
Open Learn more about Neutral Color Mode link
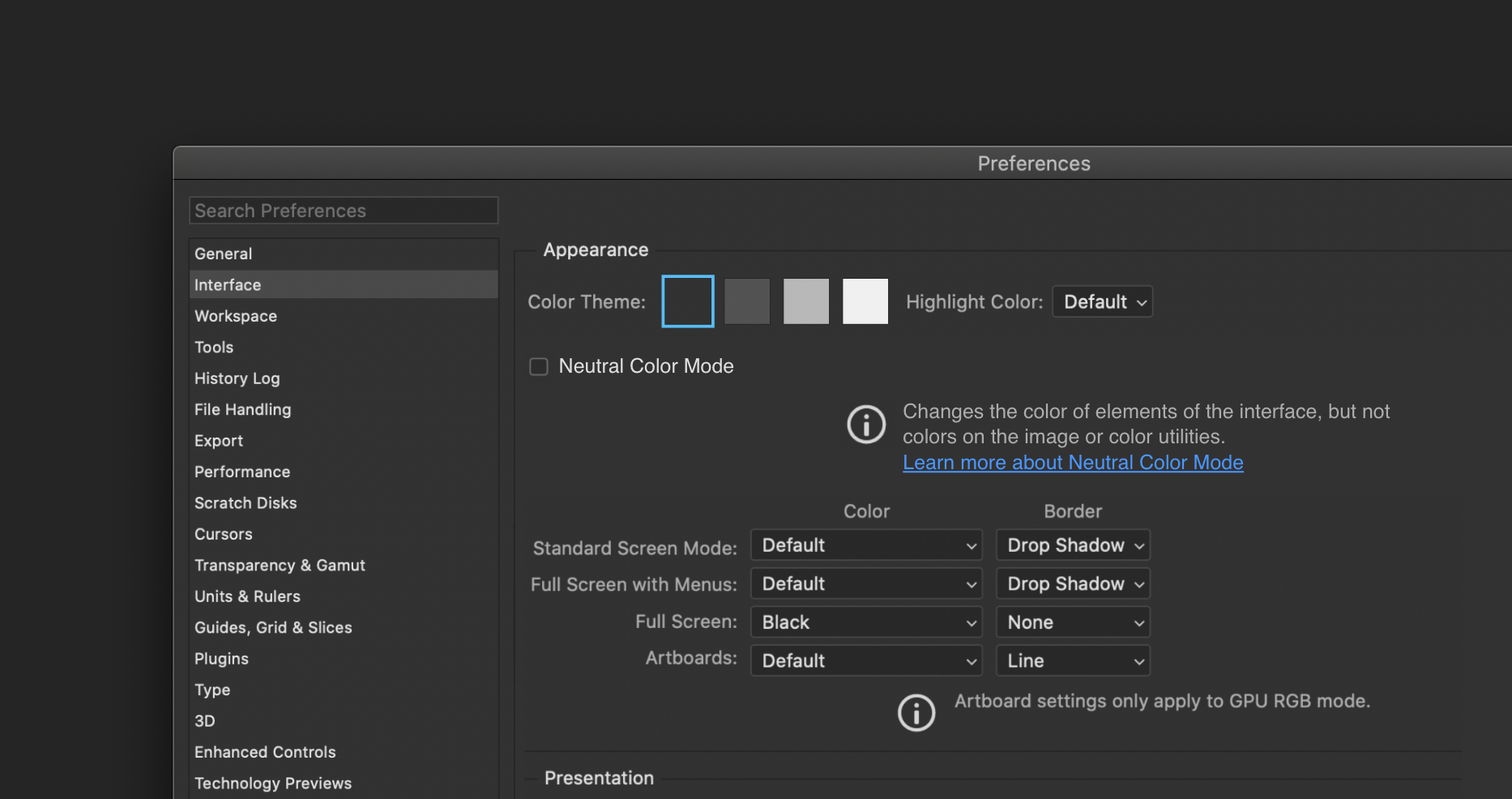click(1073, 463)
